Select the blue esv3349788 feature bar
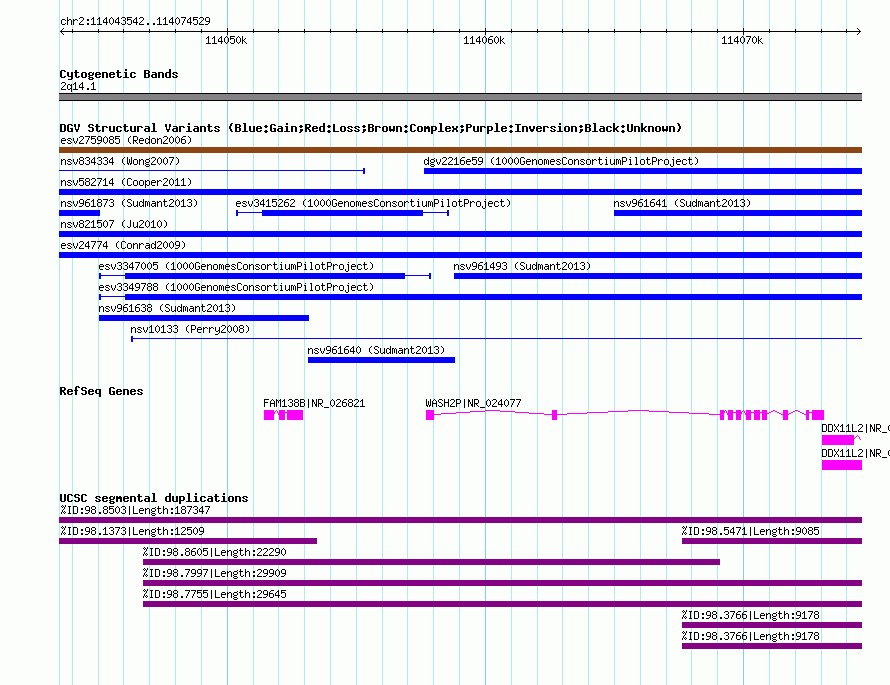890x685 pixels. coord(480,297)
